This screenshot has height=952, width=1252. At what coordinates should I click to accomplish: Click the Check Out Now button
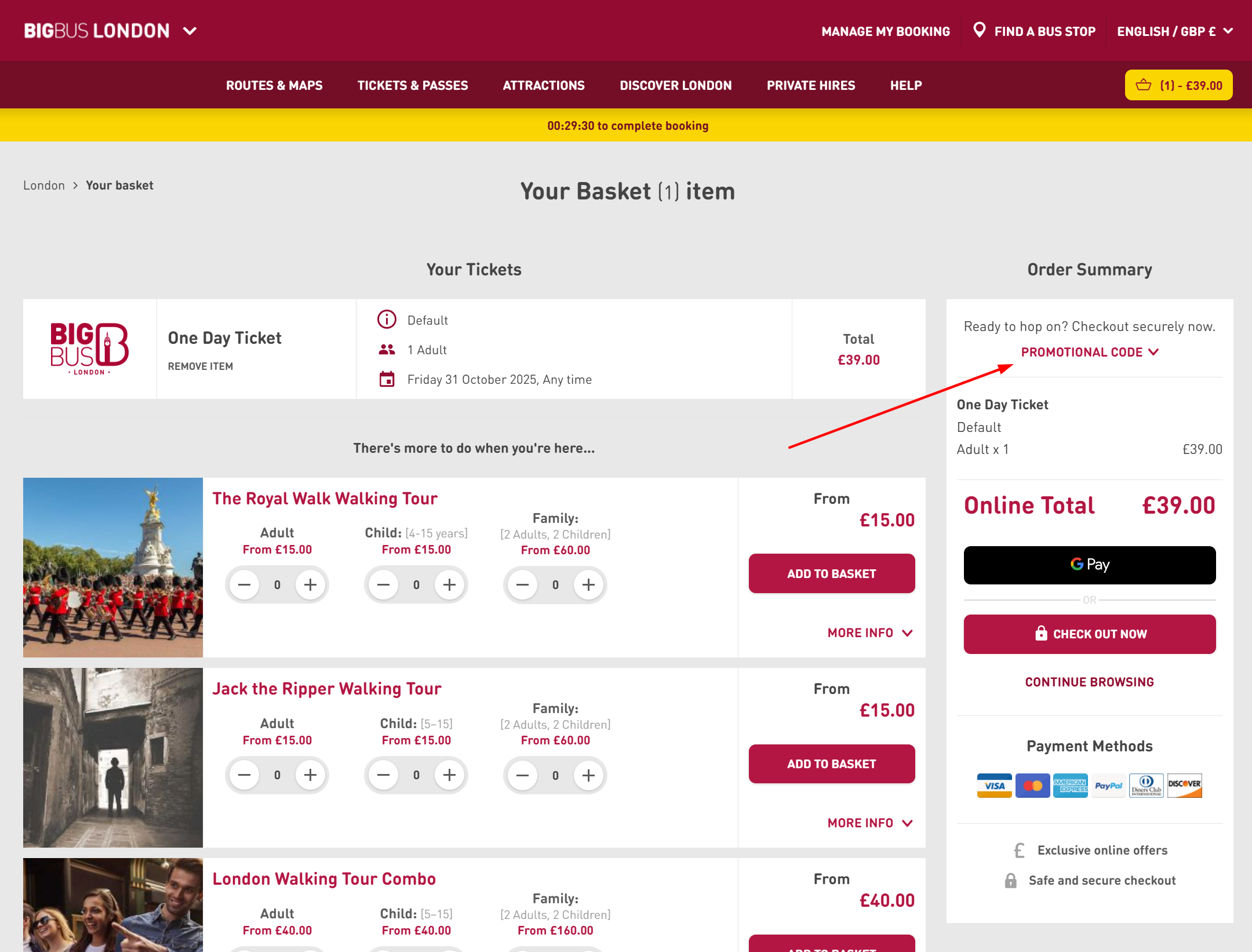[x=1090, y=634]
